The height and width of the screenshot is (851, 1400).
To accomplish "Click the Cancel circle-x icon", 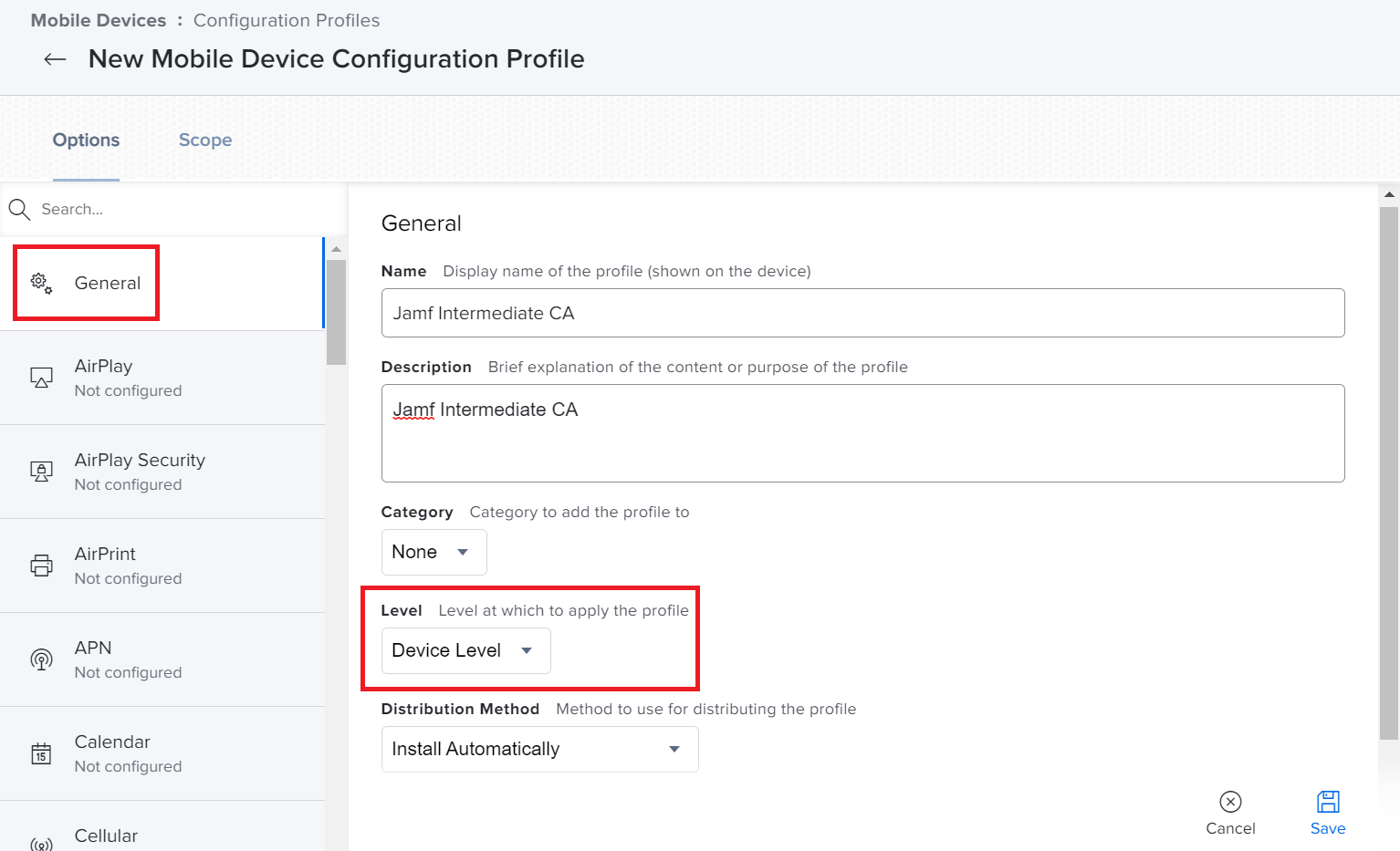I will click(x=1230, y=802).
